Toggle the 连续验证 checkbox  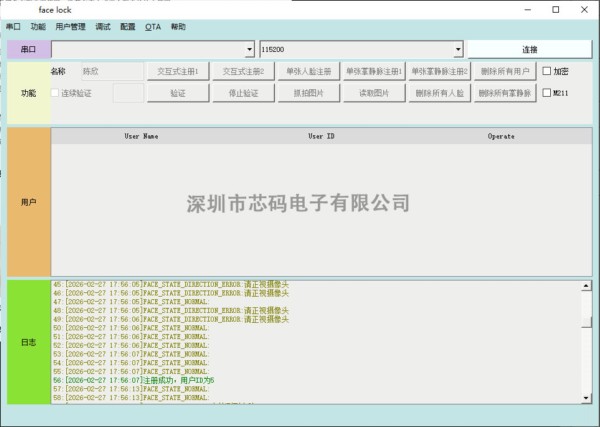pyautogui.click(x=55, y=93)
